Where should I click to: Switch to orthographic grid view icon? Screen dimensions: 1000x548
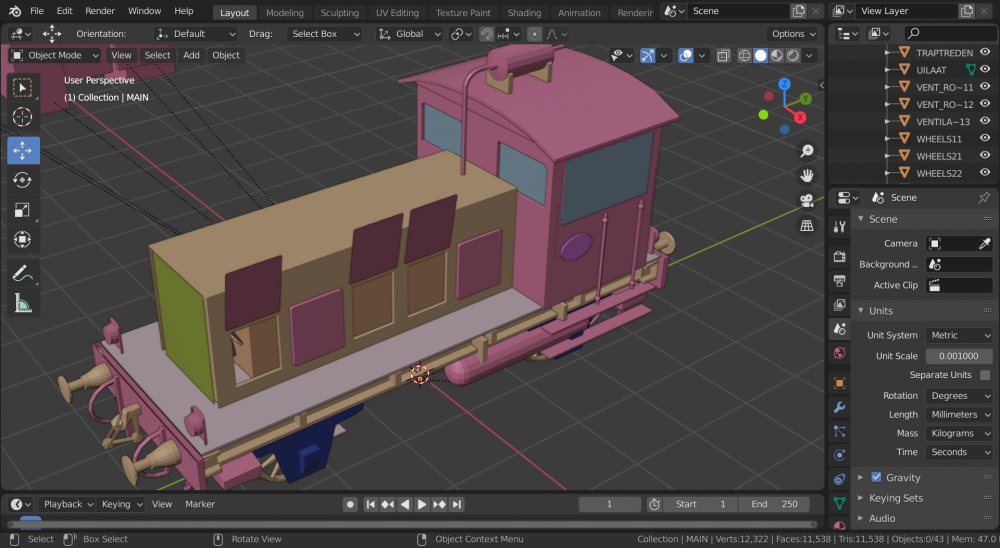(806, 226)
